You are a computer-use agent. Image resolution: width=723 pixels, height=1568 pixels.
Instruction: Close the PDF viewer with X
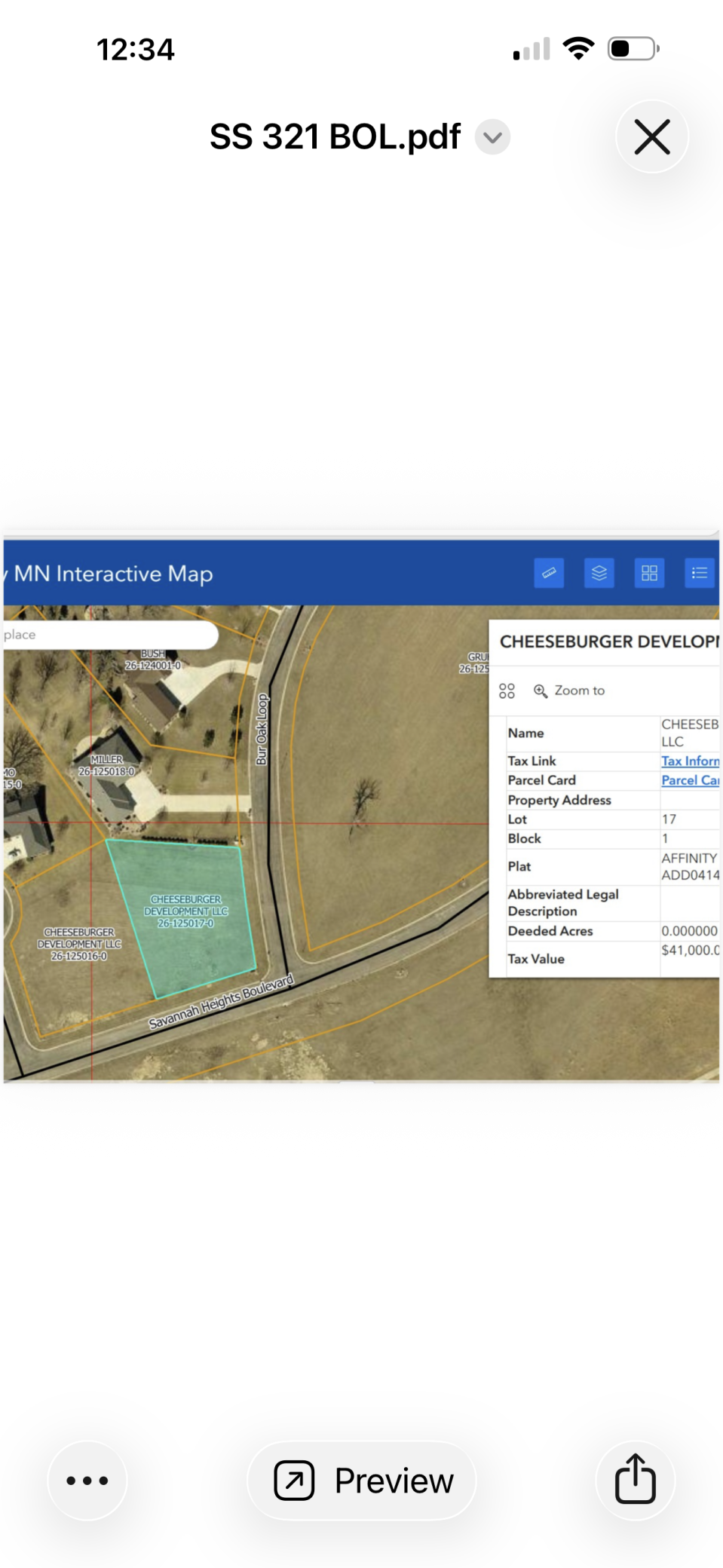[x=651, y=137]
